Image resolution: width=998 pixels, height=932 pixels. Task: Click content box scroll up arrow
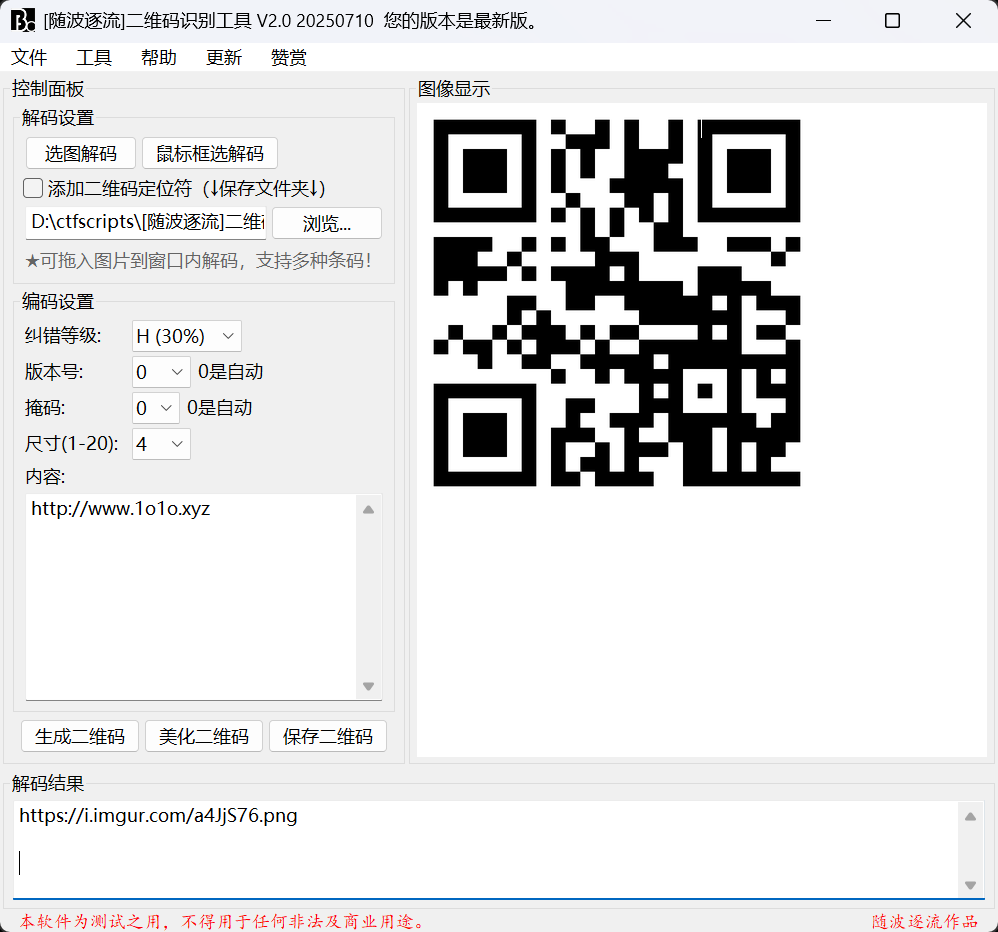pyautogui.click(x=369, y=510)
